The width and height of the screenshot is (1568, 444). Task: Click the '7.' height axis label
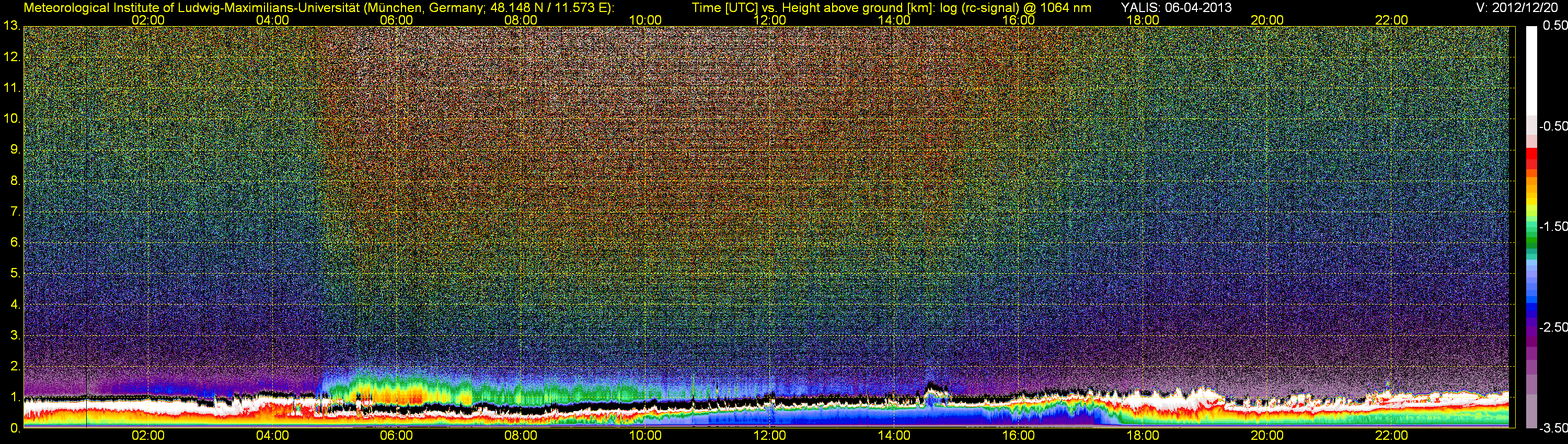(15, 212)
